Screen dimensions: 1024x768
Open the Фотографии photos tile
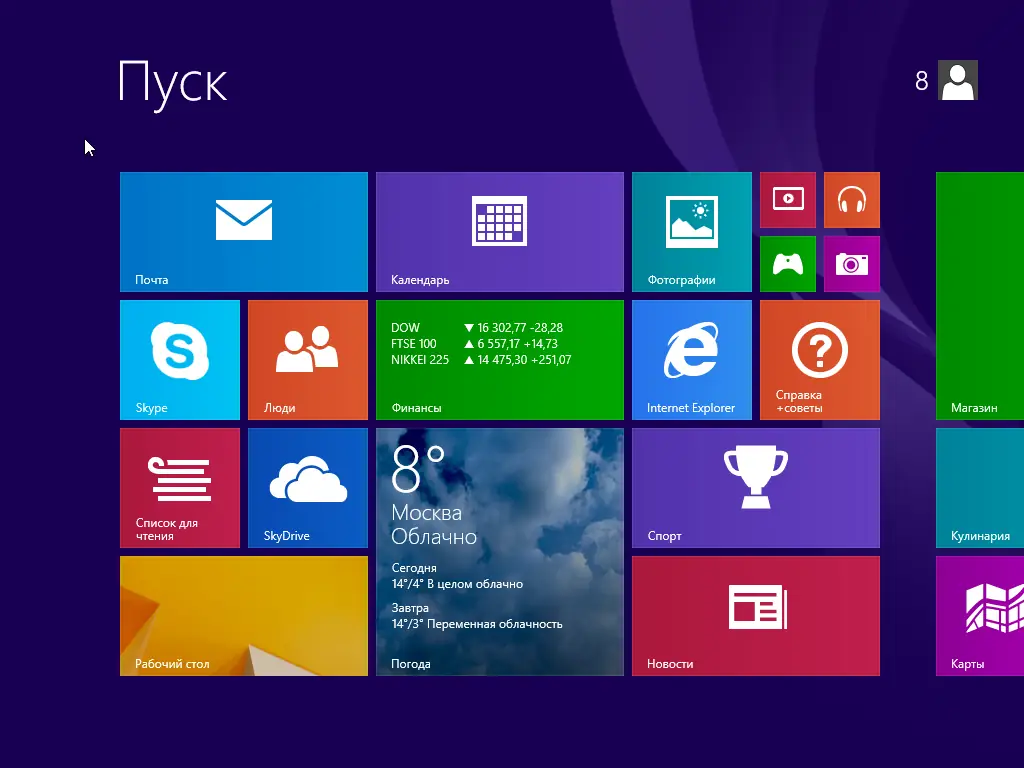click(x=692, y=232)
